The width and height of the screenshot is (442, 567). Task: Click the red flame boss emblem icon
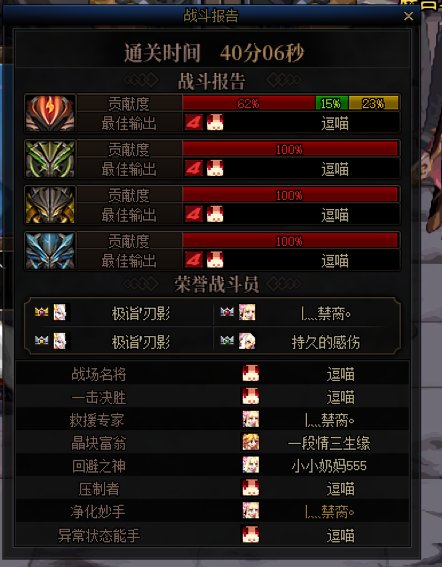click(50, 113)
